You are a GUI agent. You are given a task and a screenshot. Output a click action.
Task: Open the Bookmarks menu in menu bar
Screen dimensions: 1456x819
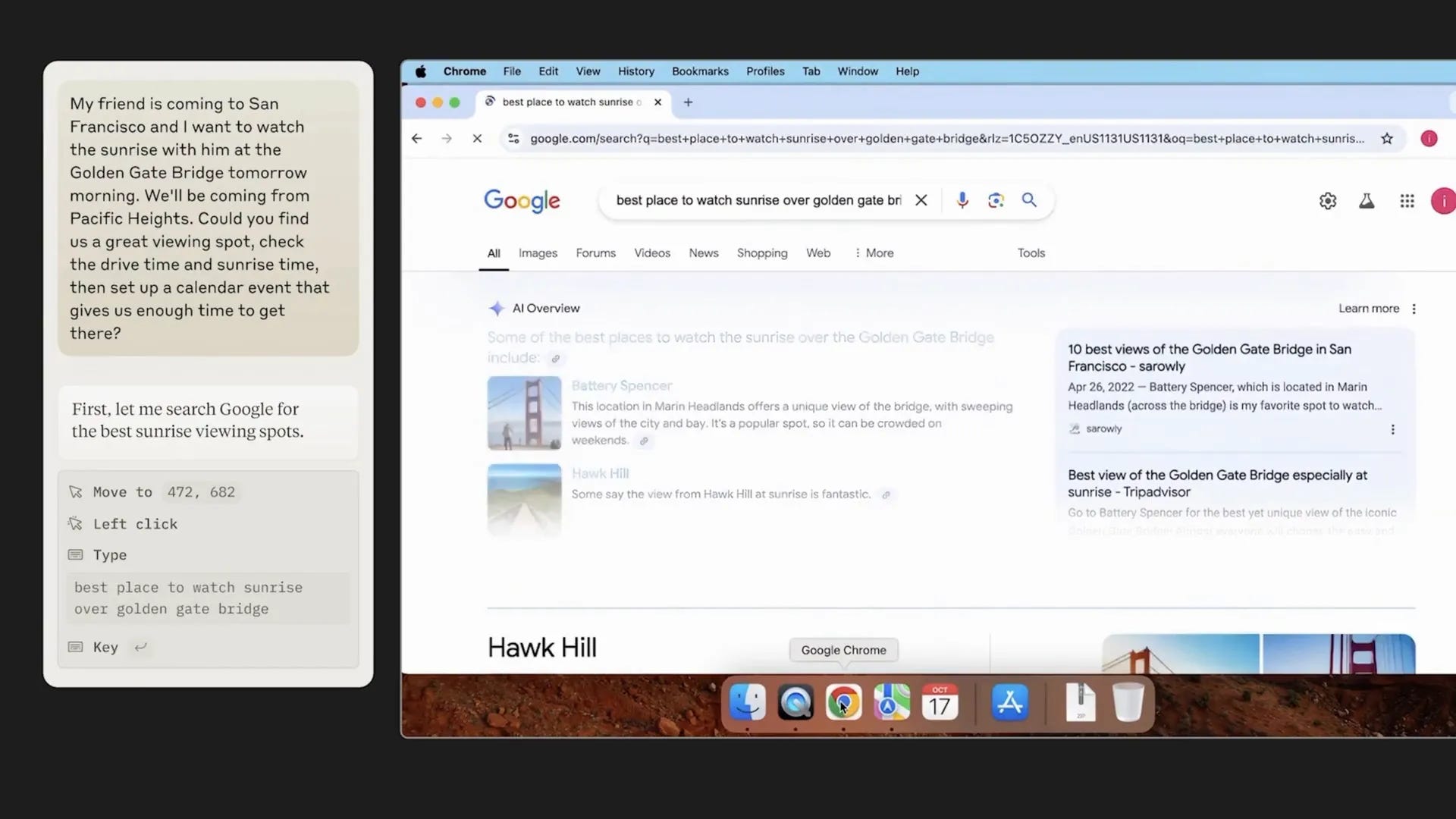click(x=699, y=71)
